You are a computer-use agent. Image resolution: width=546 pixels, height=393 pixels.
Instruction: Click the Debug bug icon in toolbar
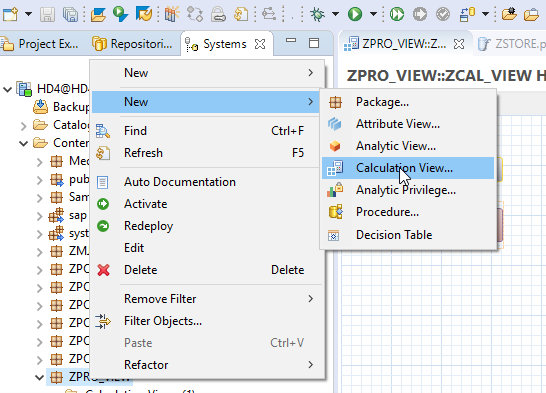click(317, 14)
